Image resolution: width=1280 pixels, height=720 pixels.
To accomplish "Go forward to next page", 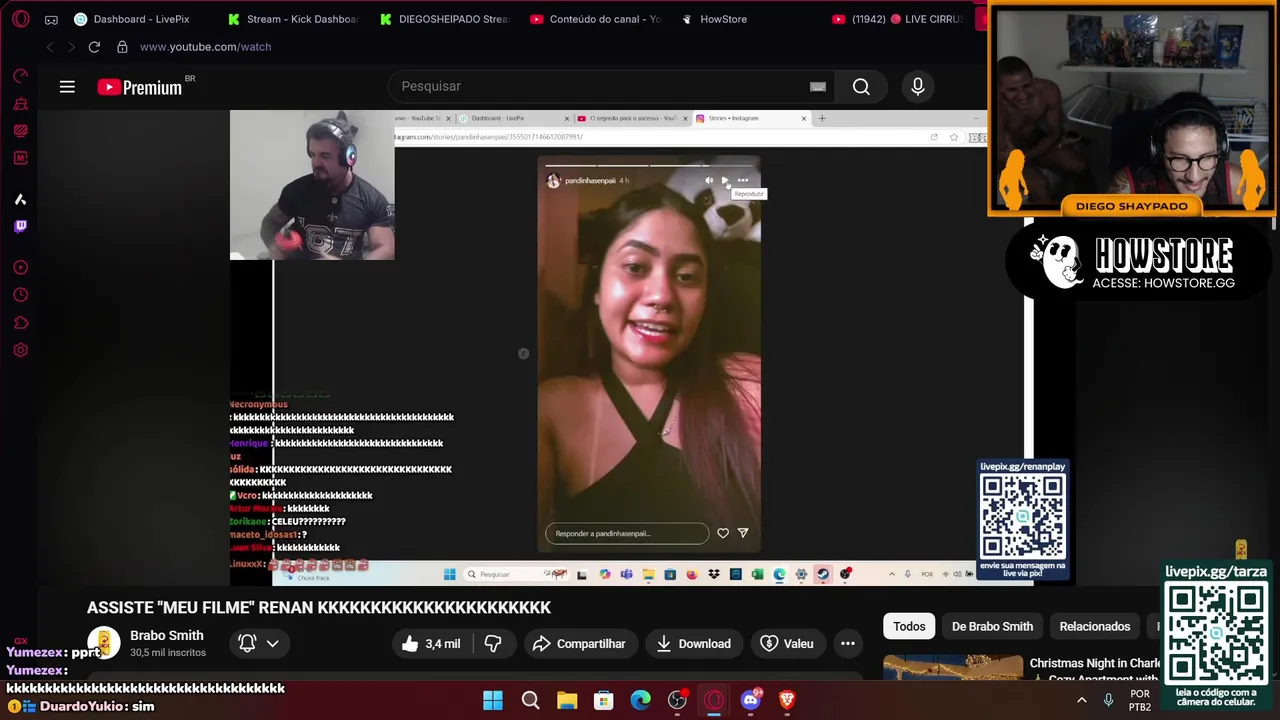I will point(71,47).
